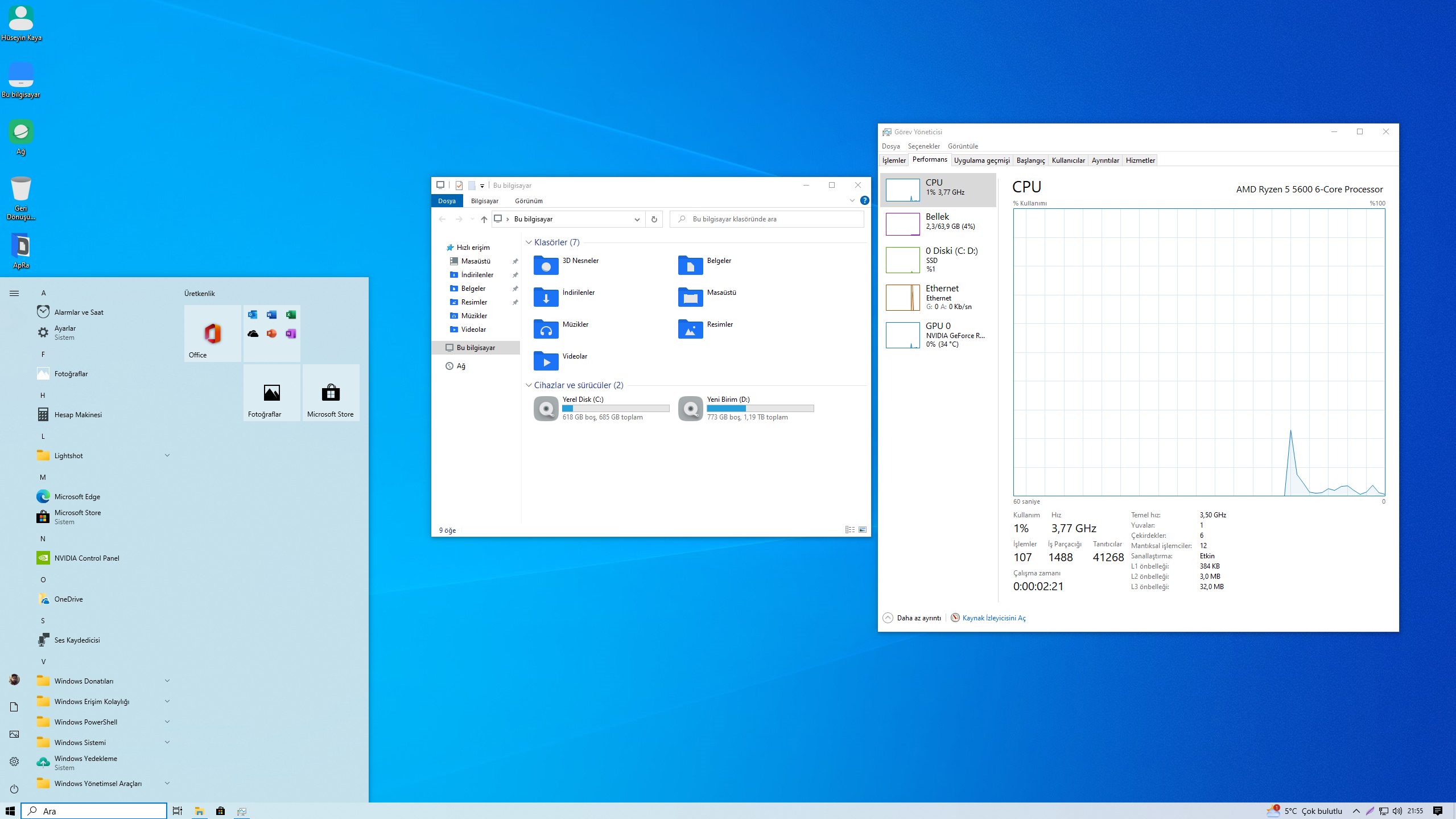Click the refresh icon in Explorer address bar
Image resolution: width=1456 pixels, height=819 pixels.
[654, 219]
